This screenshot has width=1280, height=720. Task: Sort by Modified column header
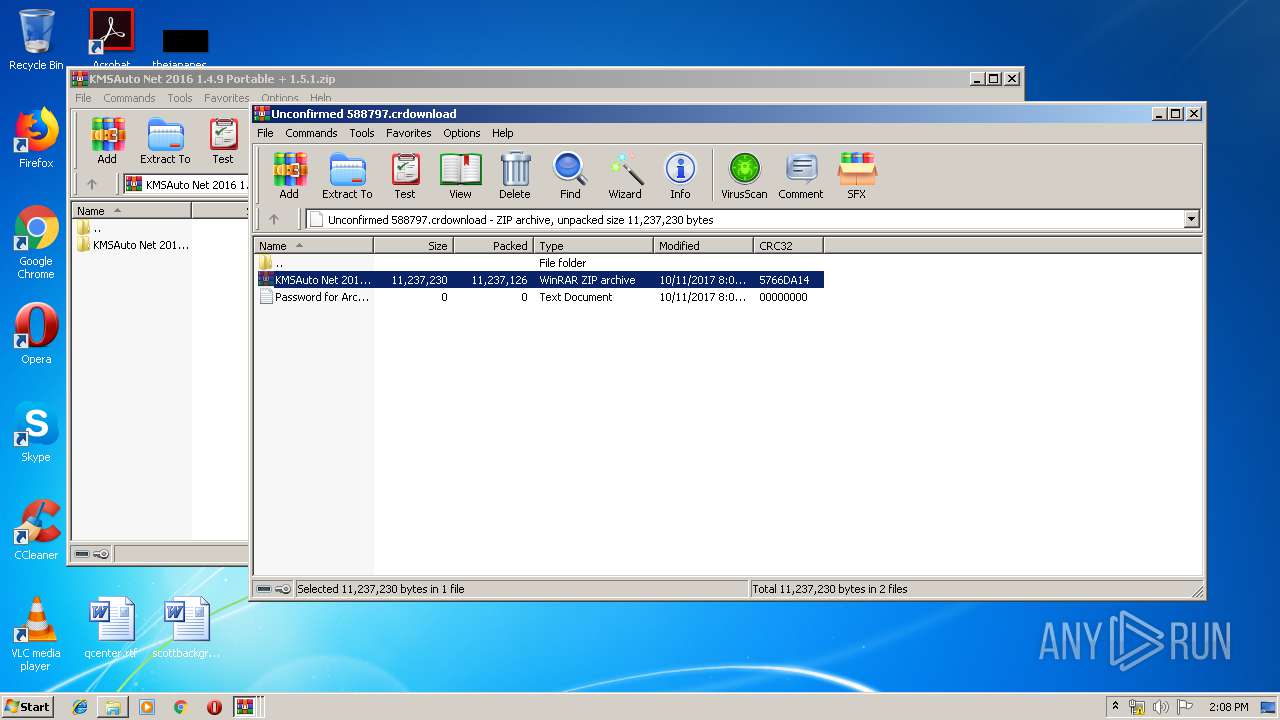click(x=704, y=245)
